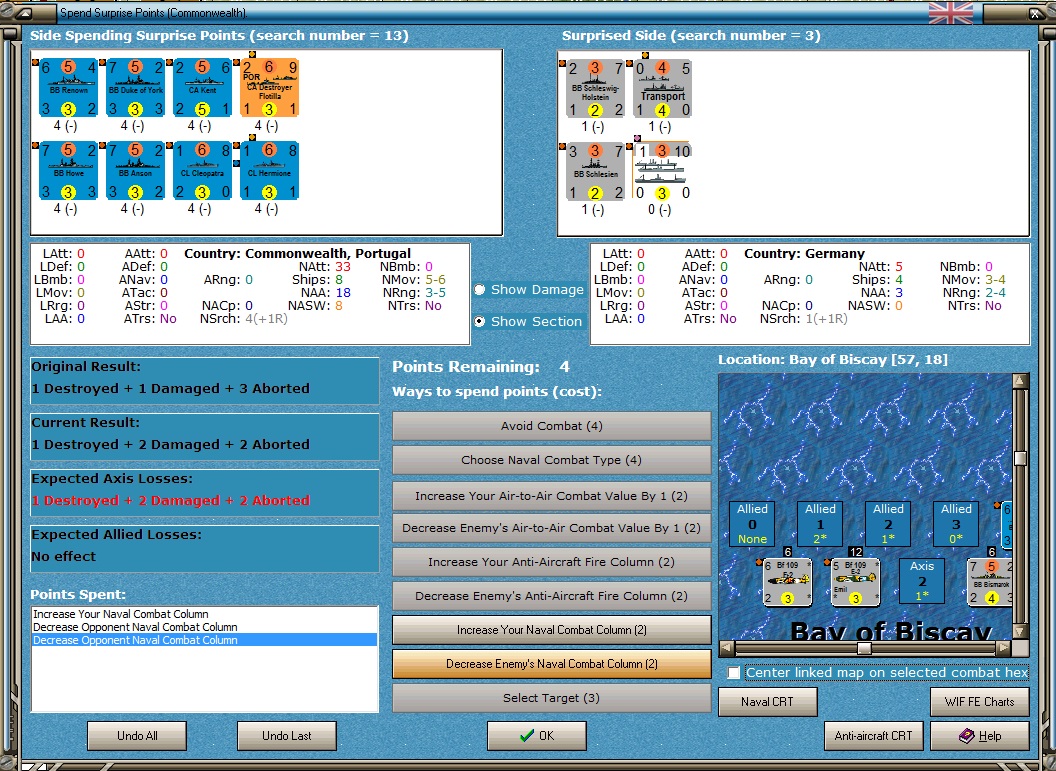Screen dimensions: 1056x771
Task: Select the BB Schleswig-Holstein counter
Action: coord(595,88)
